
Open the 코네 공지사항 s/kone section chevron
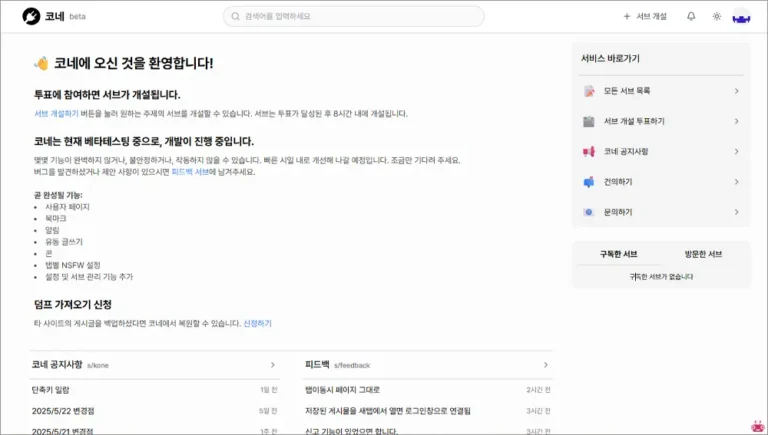tap(273, 365)
